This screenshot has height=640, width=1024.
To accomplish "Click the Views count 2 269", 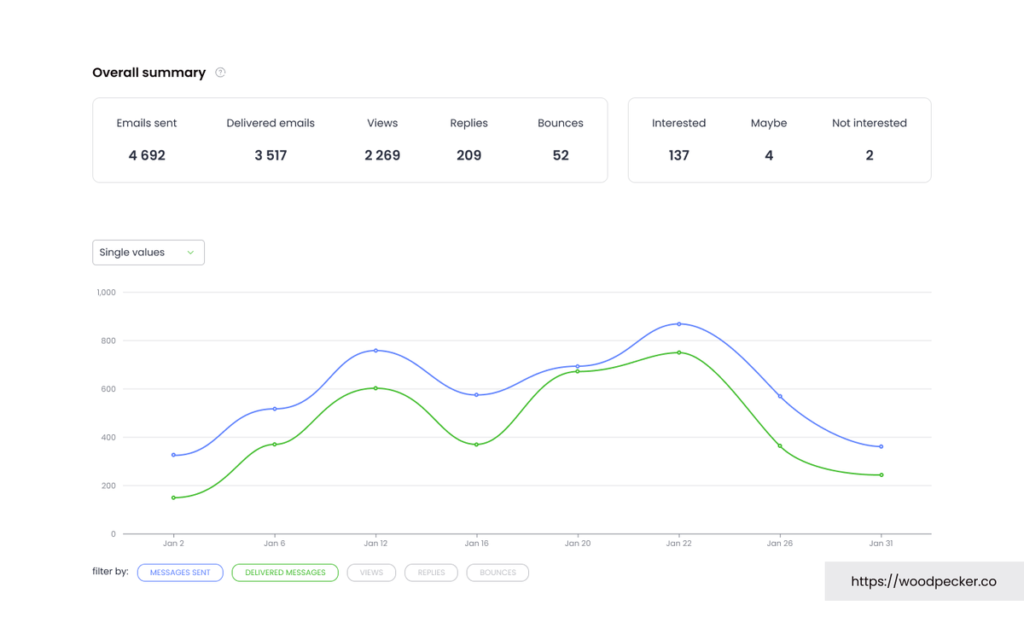I will (382, 155).
